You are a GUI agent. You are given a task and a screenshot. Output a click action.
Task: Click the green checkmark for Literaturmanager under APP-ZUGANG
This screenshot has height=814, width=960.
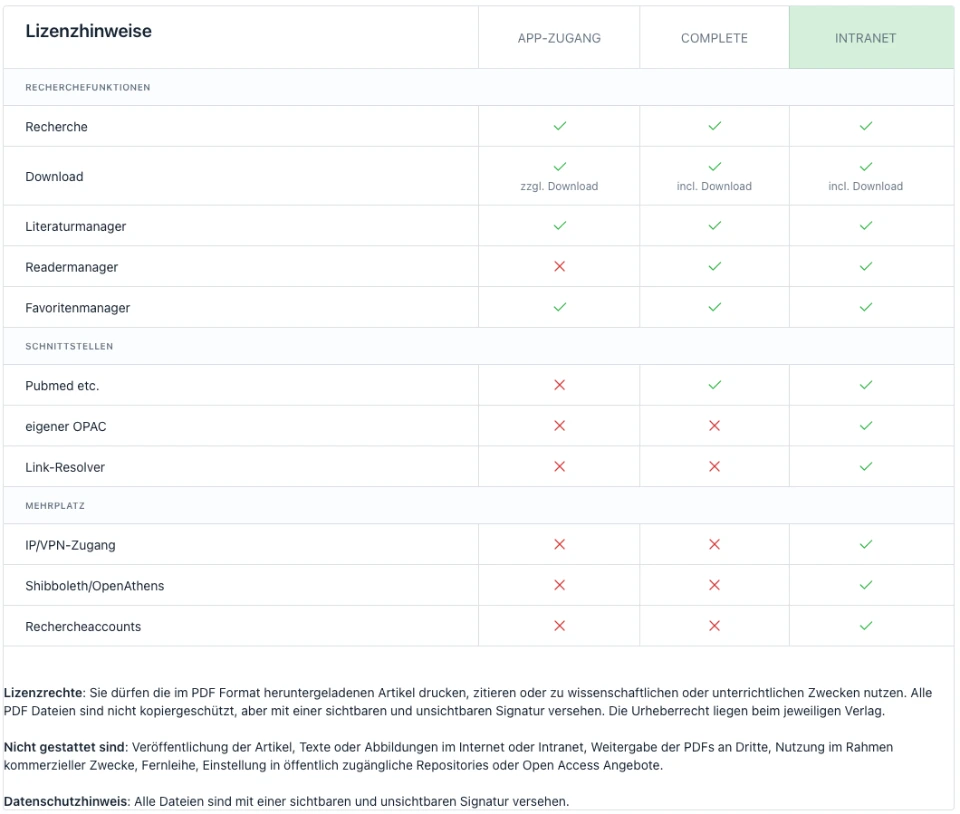coord(559,227)
